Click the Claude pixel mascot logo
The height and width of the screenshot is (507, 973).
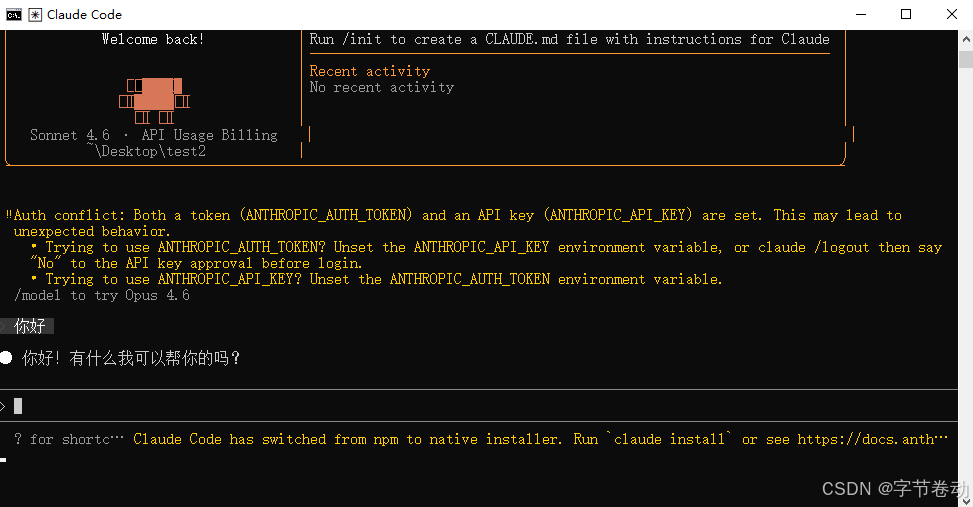click(x=155, y=101)
